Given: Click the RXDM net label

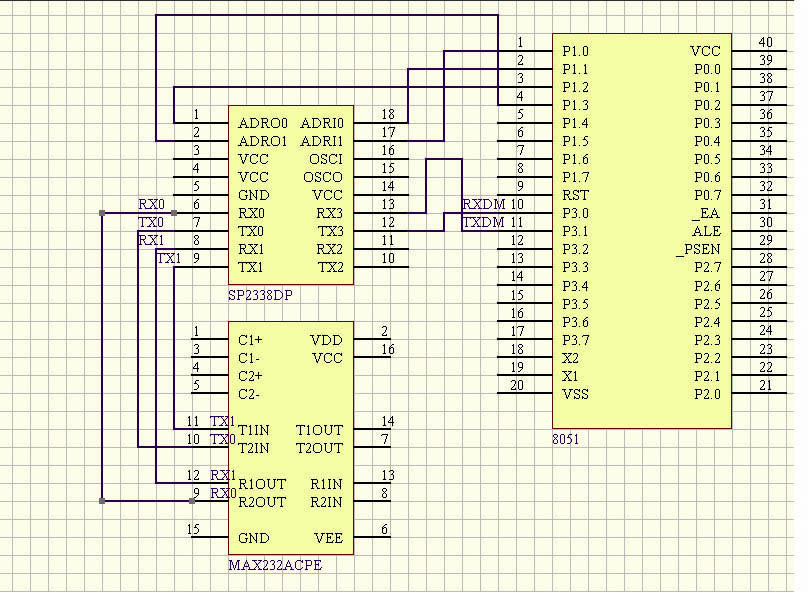Looking at the screenshot, I should [483, 205].
